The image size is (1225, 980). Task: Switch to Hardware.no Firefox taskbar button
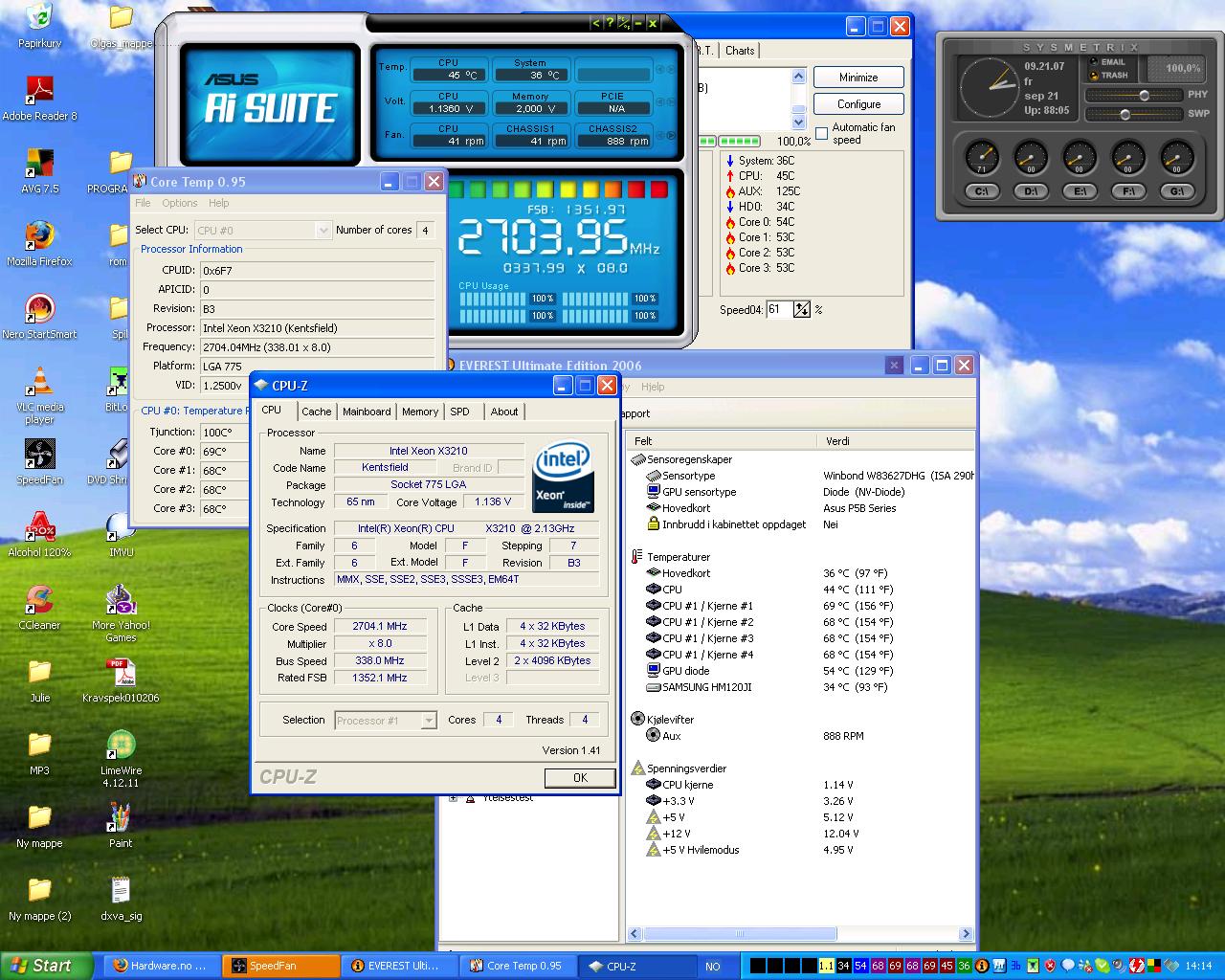(160, 966)
